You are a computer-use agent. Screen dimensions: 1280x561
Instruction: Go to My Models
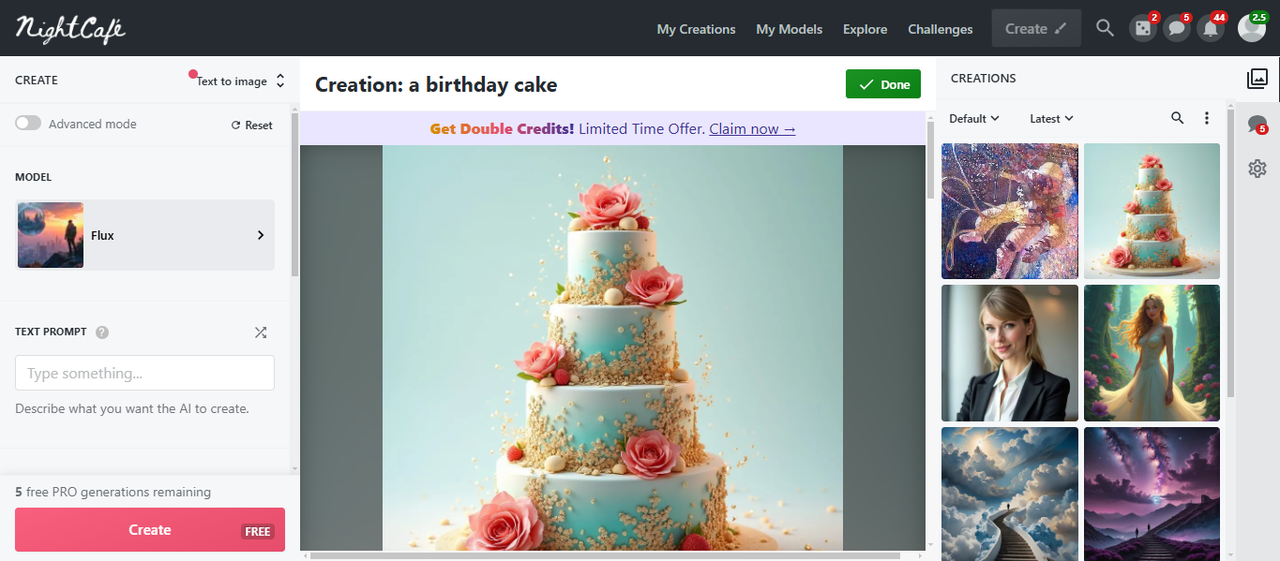789,29
